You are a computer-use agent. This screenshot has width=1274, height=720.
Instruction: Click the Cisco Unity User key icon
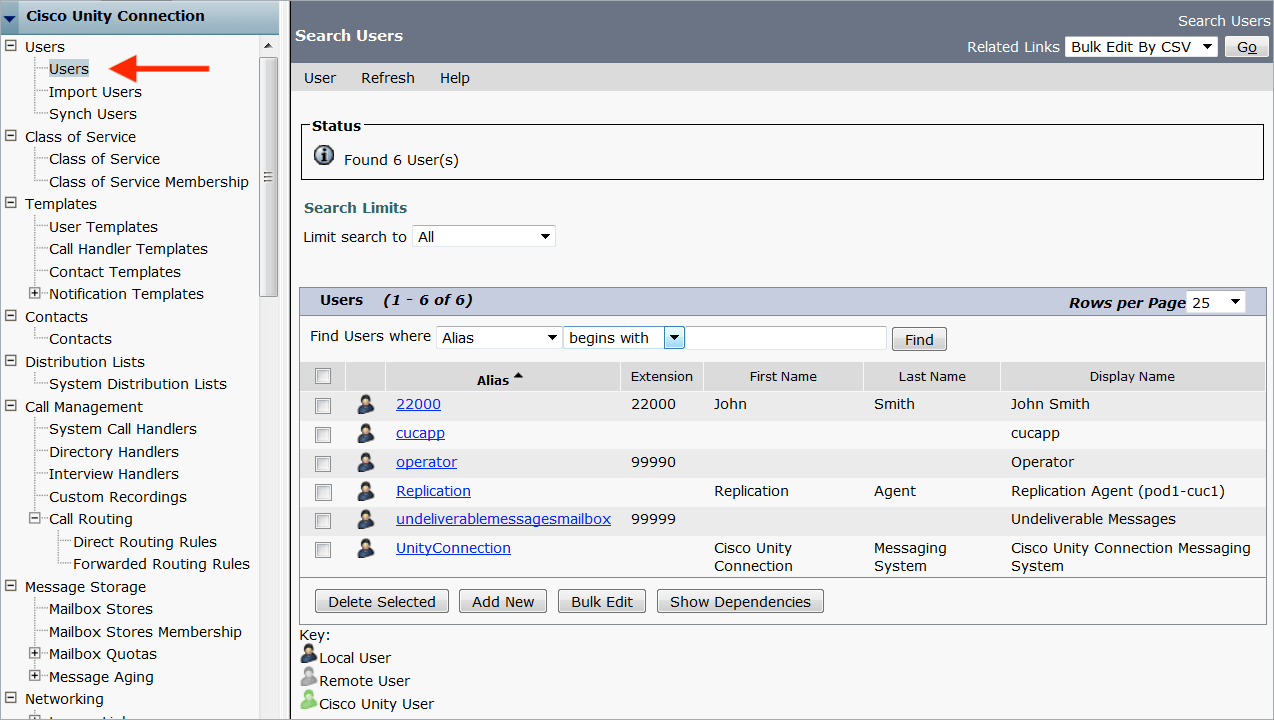[309, 700]
